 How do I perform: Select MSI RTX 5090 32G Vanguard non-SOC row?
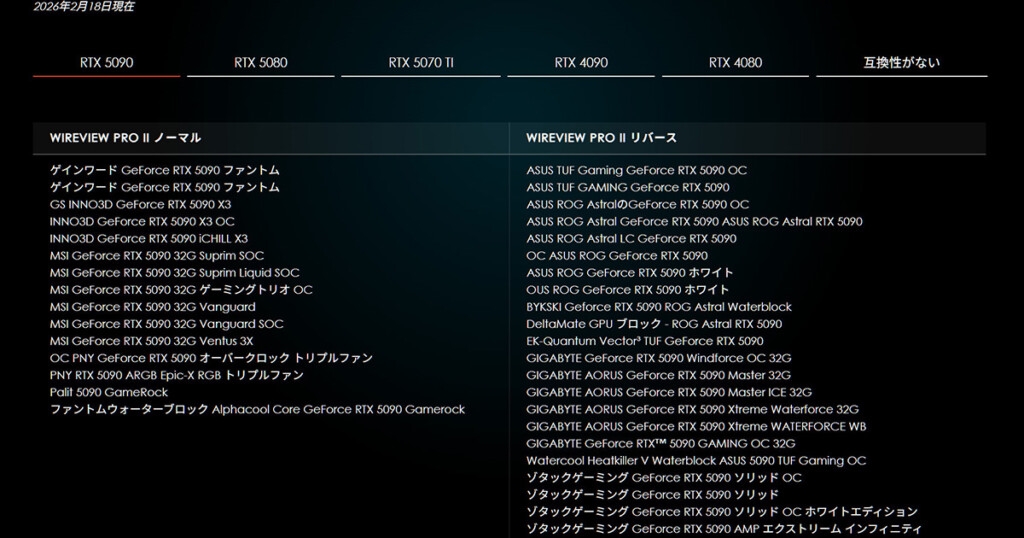tap(153, 306)
